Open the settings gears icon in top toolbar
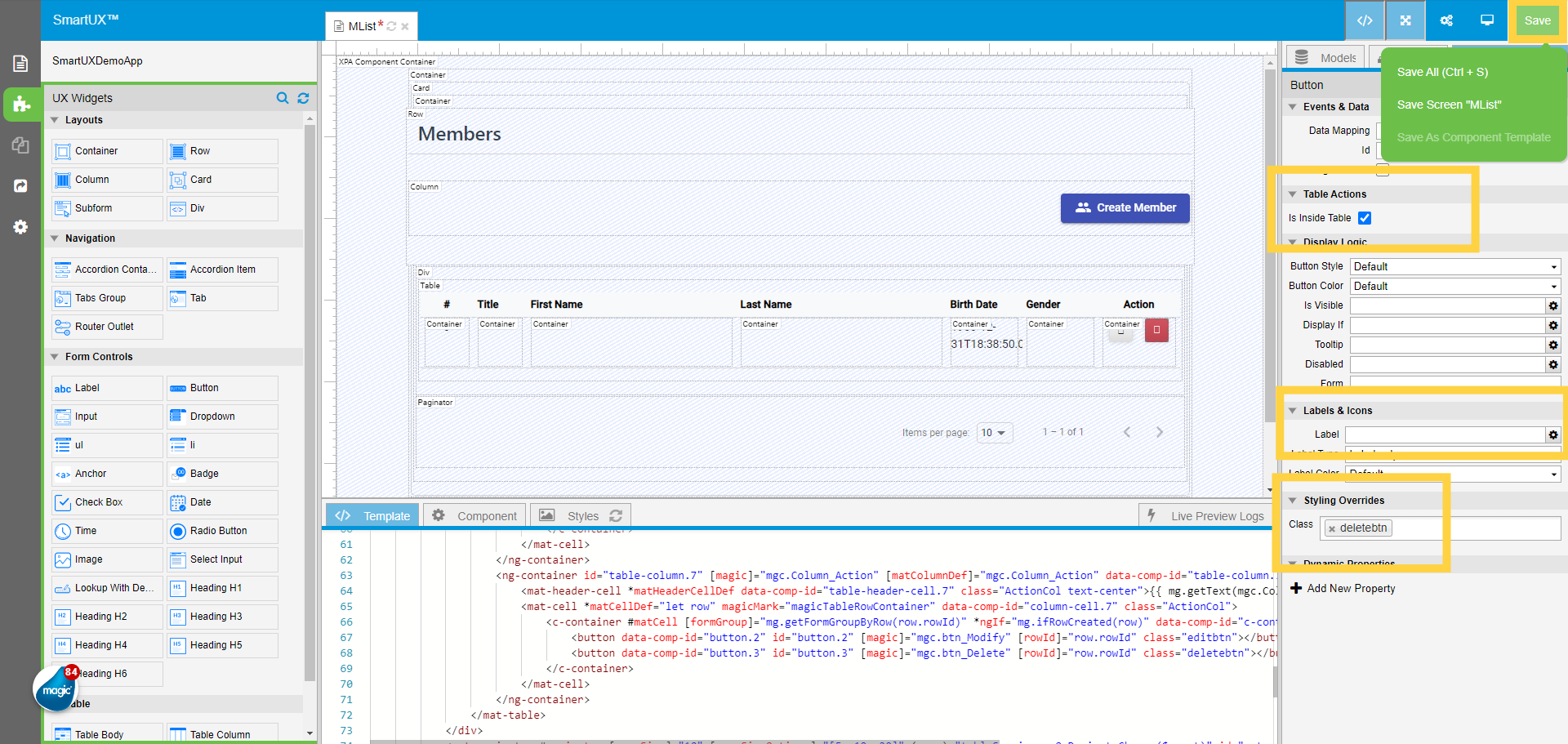The height and width of the screenshot is (744, 1568). pos(1446,20)
